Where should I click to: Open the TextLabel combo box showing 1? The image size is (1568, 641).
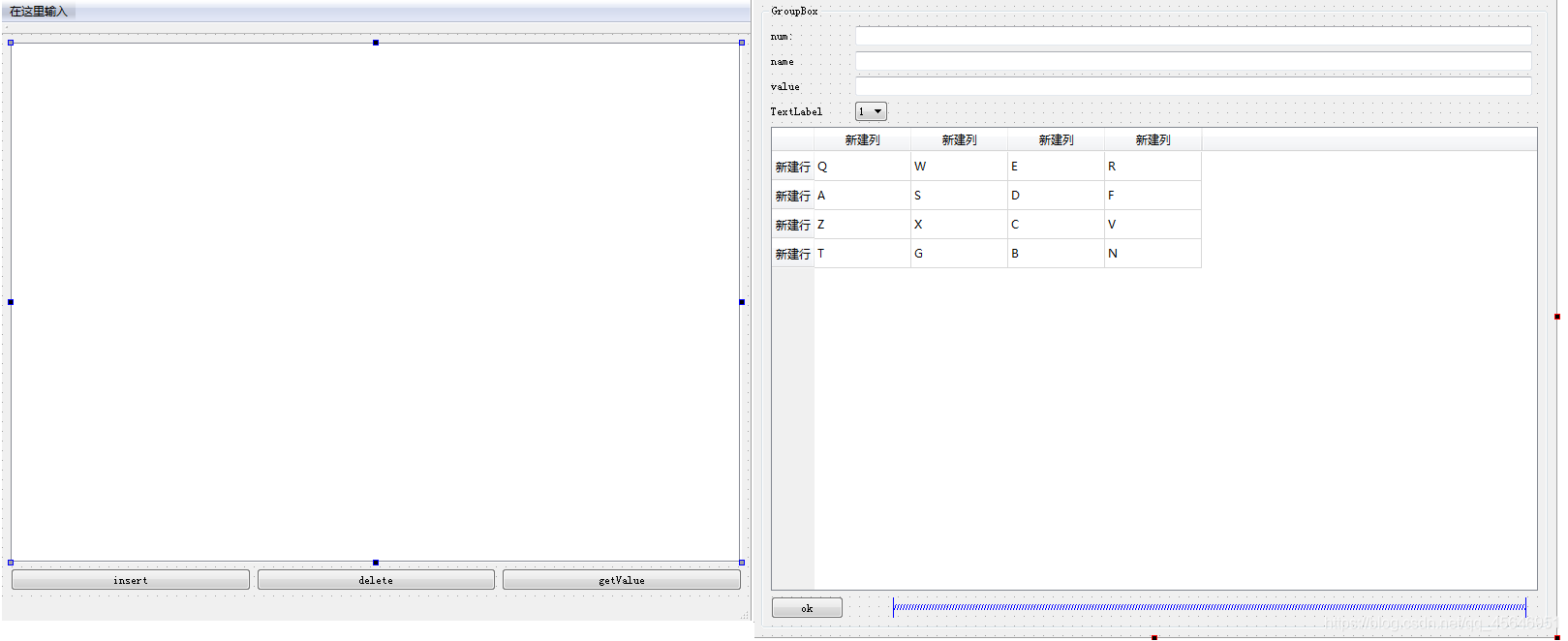pos(871,111)
